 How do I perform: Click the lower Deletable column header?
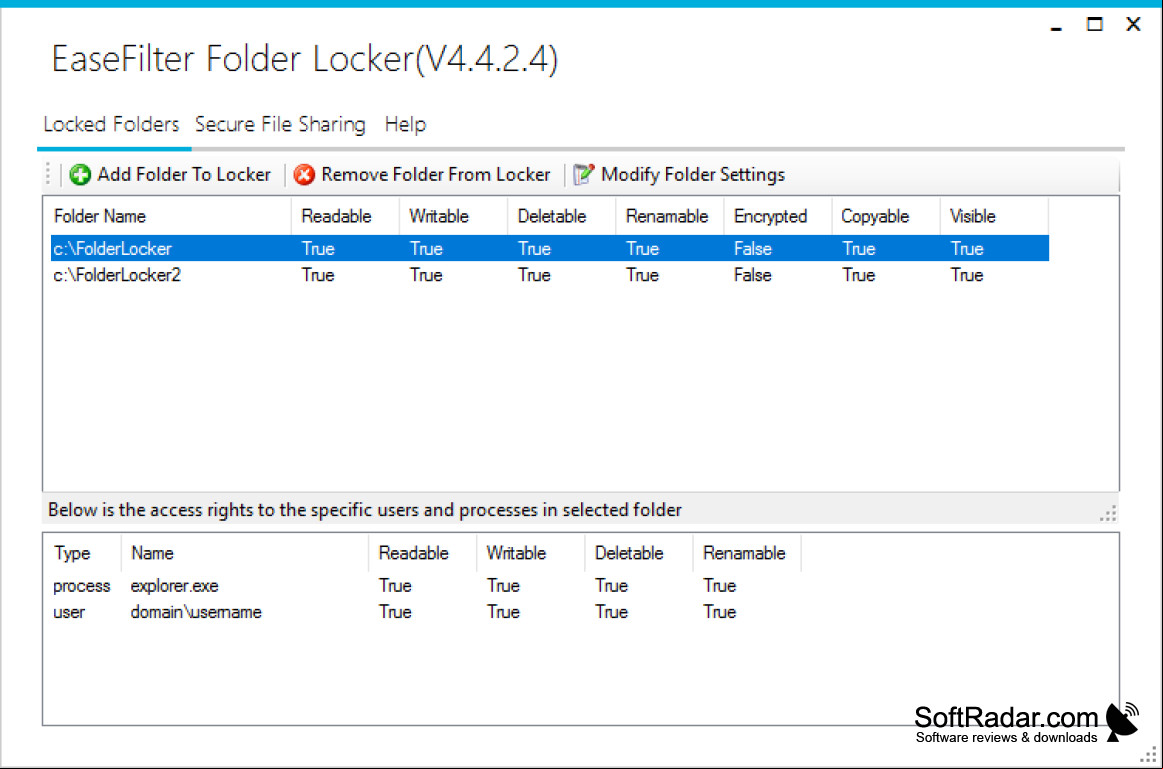(x=639, y=552)
